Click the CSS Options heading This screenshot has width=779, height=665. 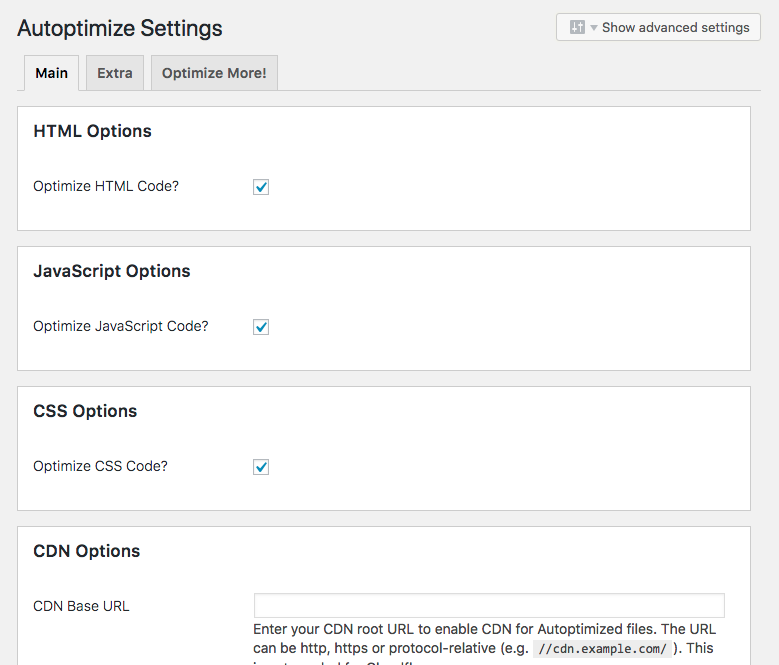pyautogui.click(x=85, y=411)
